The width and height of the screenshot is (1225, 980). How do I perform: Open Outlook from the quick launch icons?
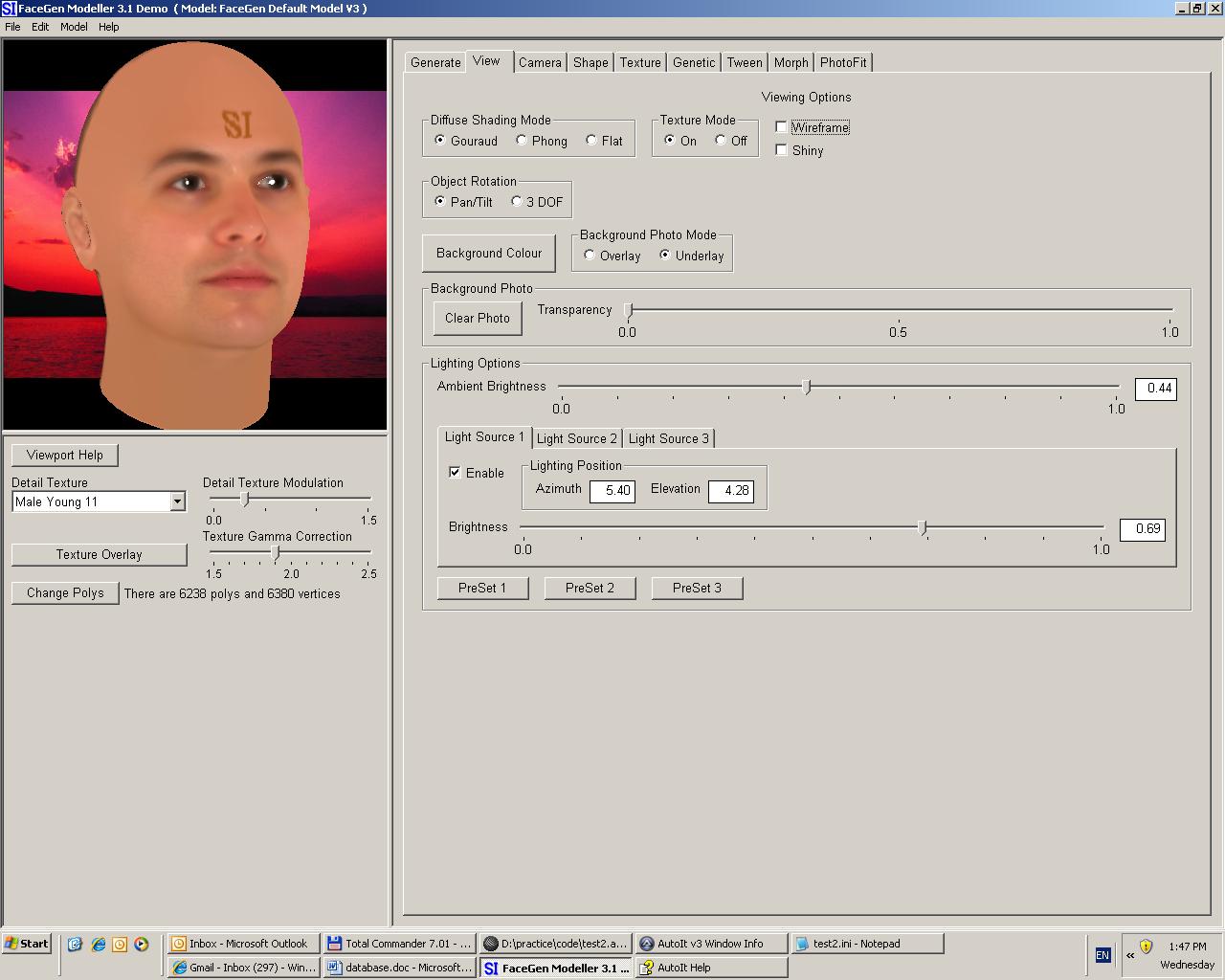pos(120,944)
